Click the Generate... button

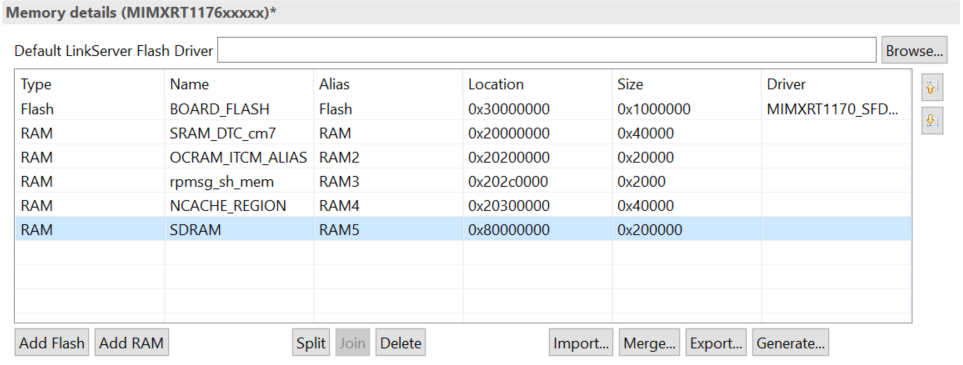click(790, 343)
